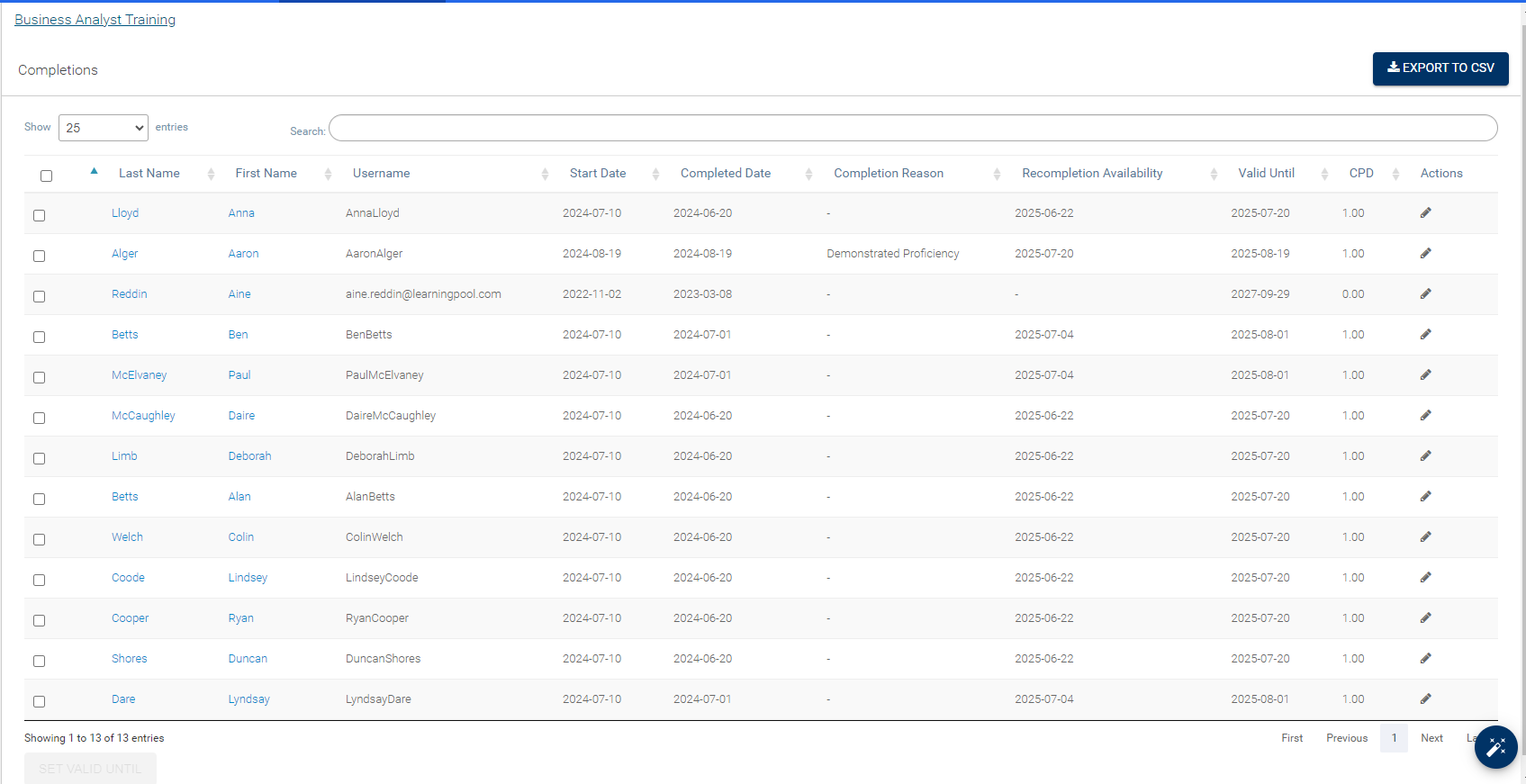Select page 1 in pagination

[x=1394, y=738]
